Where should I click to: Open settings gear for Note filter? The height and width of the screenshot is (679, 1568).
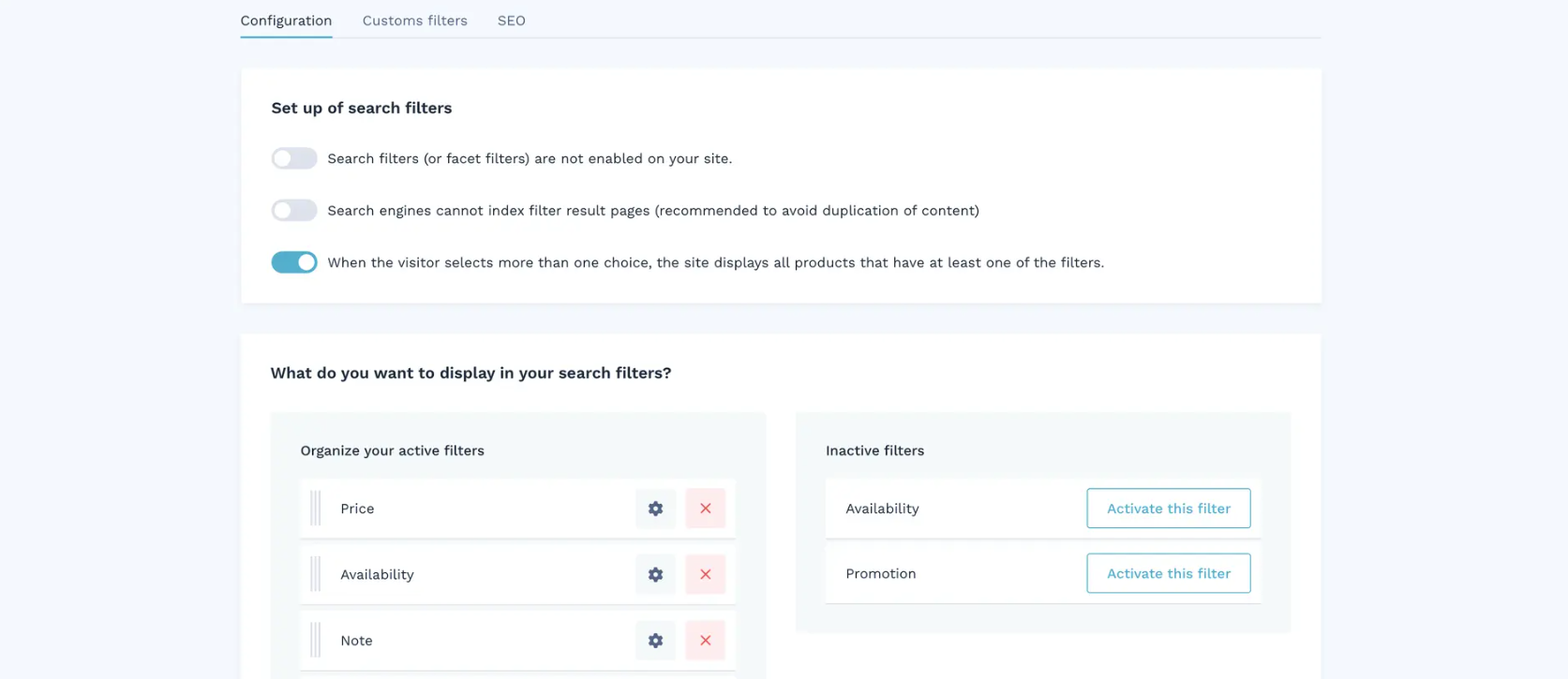tap(655, 641)
